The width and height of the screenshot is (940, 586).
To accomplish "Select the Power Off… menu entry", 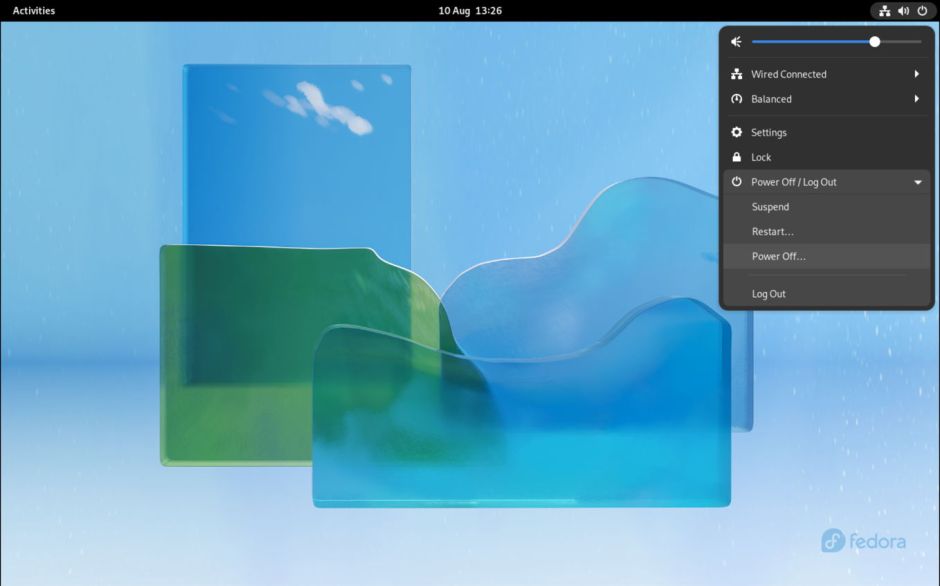I will pos(778,256).
